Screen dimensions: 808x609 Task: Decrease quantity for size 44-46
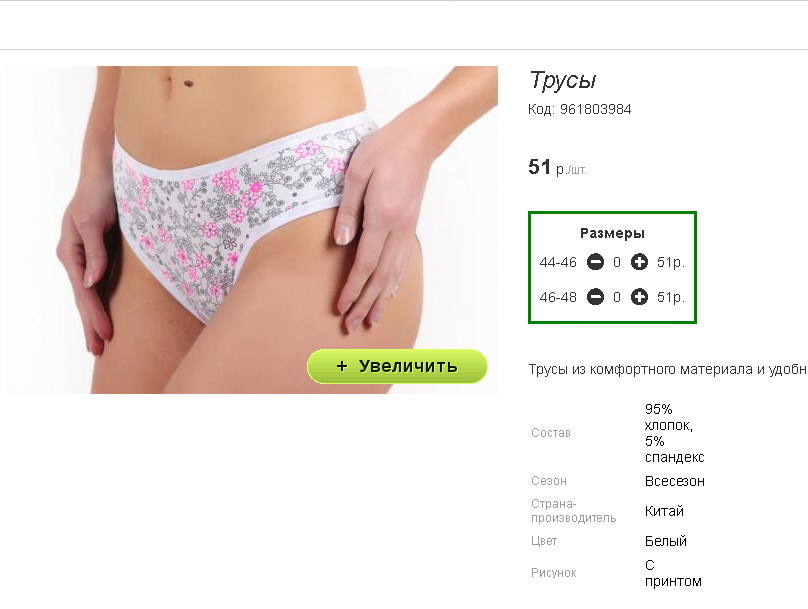click(595, 262)
